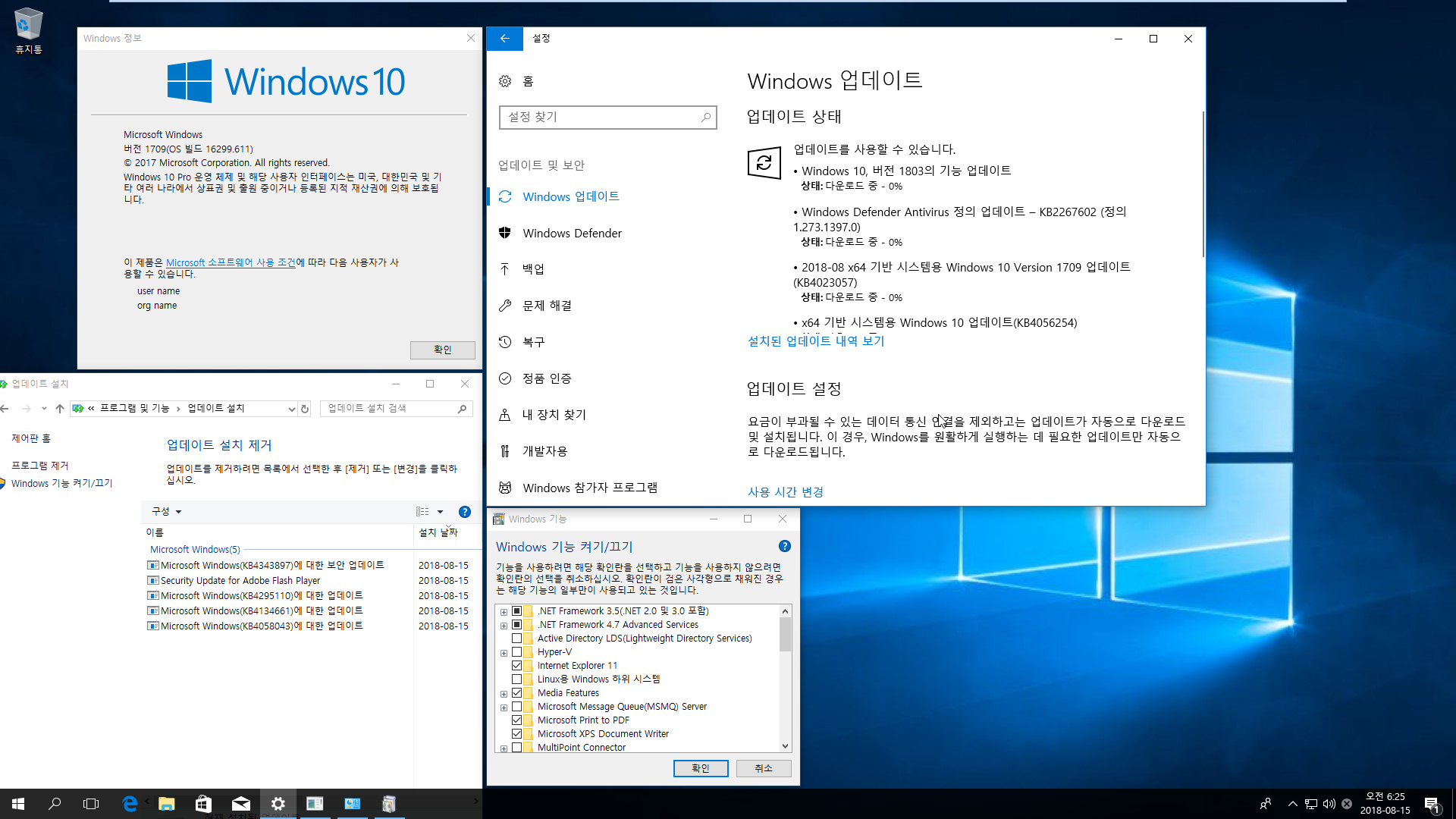Click the update refresh status icon

[764, 162]
